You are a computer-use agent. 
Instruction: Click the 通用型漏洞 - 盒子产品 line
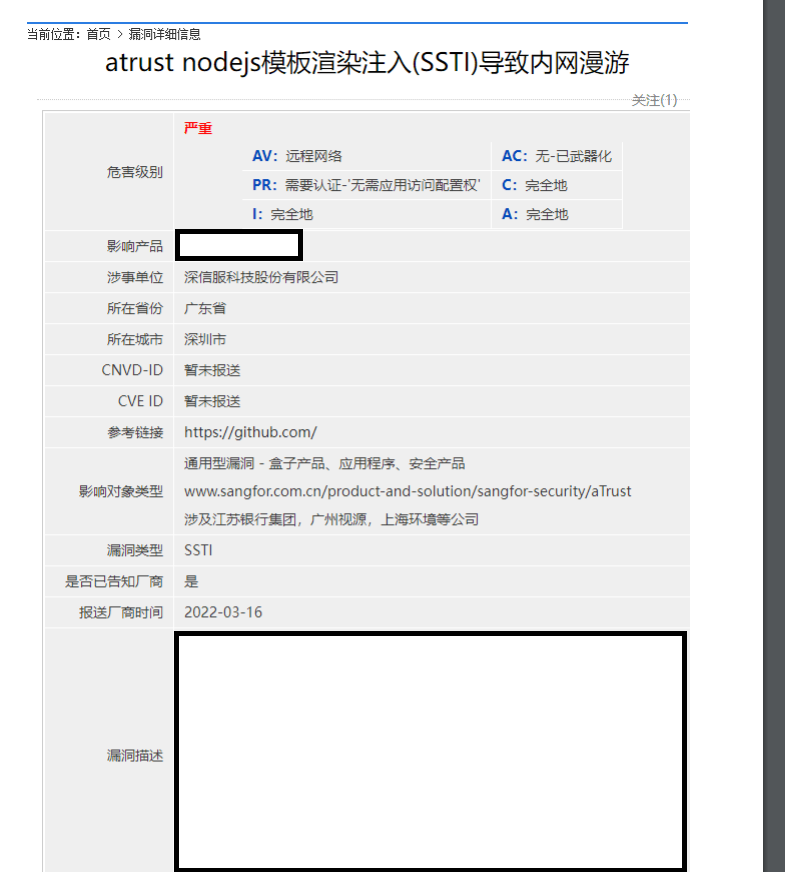tap(325, 464)
